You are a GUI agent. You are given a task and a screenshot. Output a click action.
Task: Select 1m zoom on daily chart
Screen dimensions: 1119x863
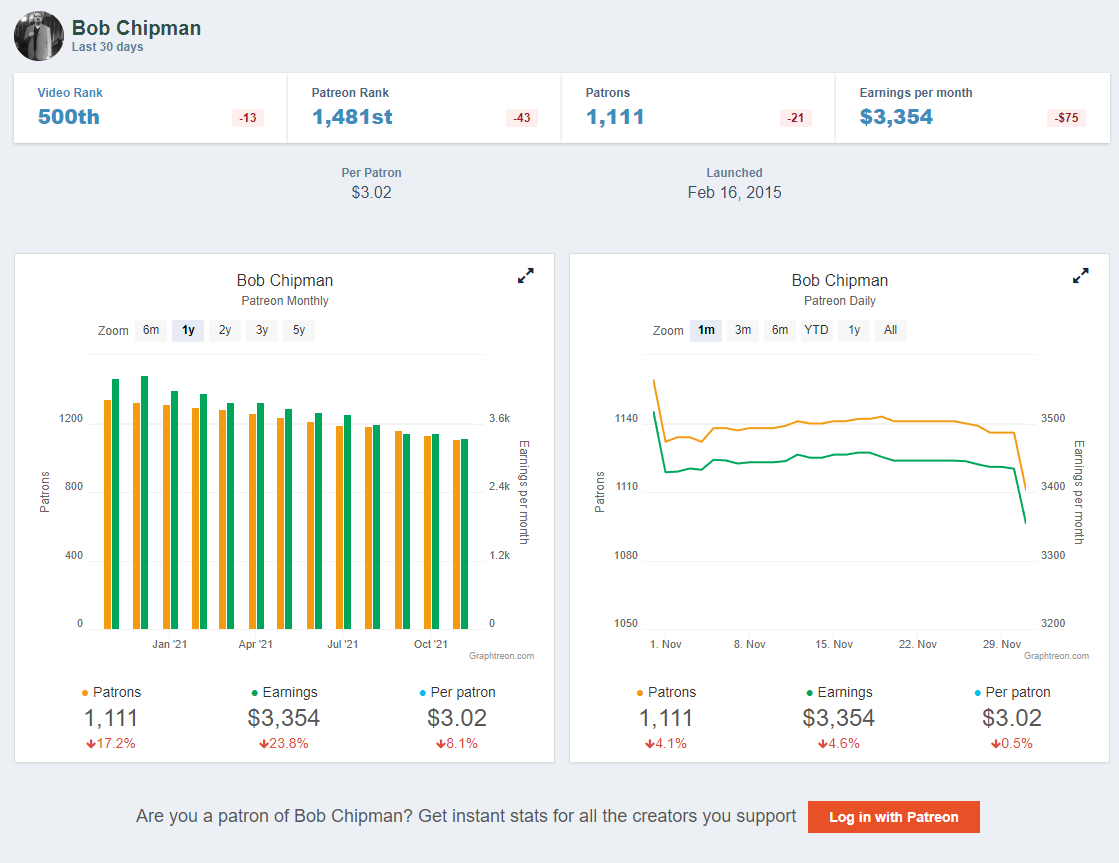[x=706, y=330]
